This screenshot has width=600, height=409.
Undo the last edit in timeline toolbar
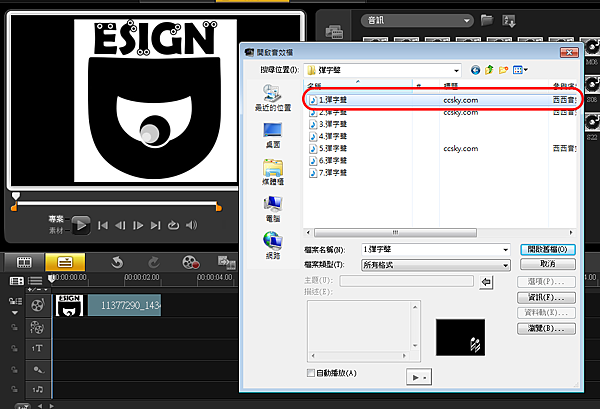tap(117, 262)
